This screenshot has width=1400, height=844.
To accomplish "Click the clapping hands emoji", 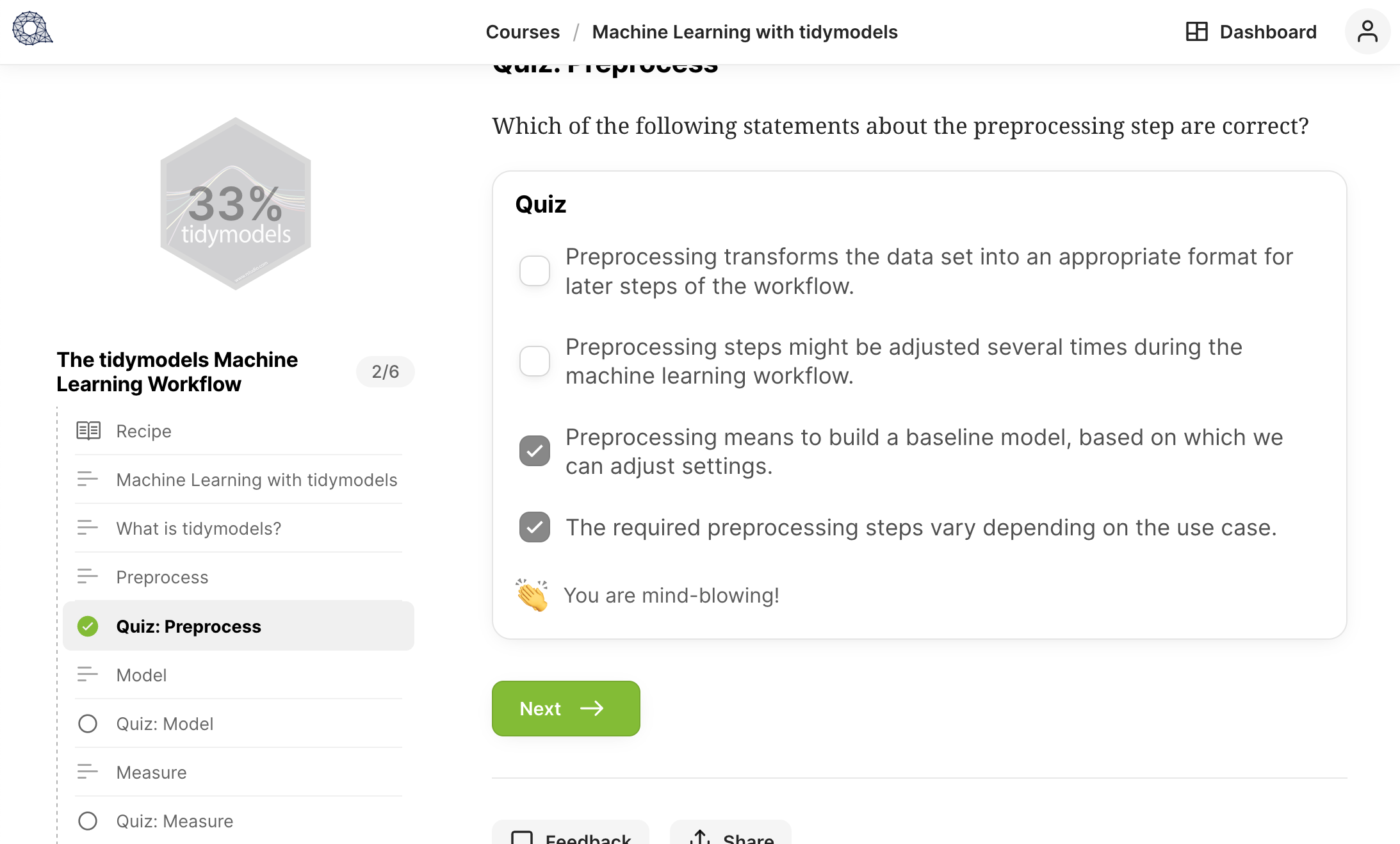I will [x=532, y=596].
